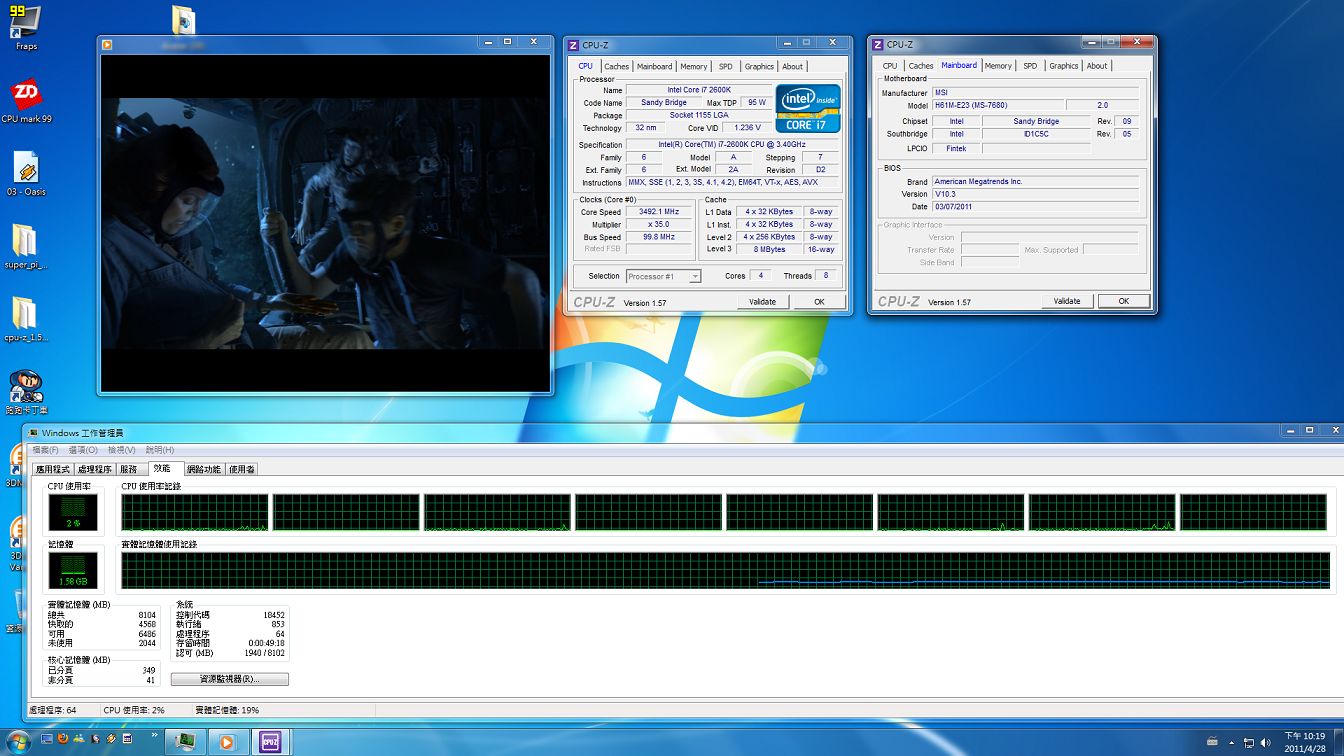Click memory 1.58 GB meter graph
Viewport: 1344px width, 756px height.
coord(74,570)
